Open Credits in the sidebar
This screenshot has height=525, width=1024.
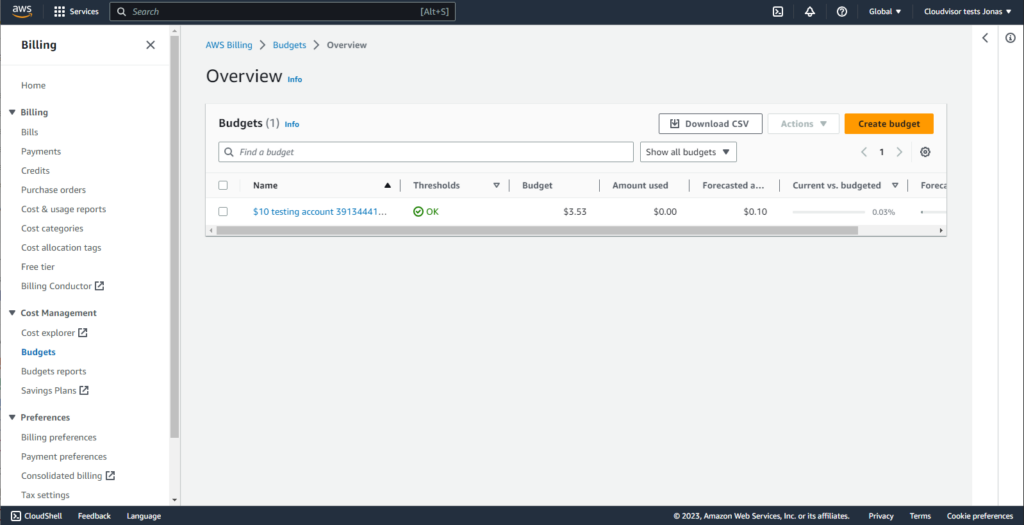(35, 170)
